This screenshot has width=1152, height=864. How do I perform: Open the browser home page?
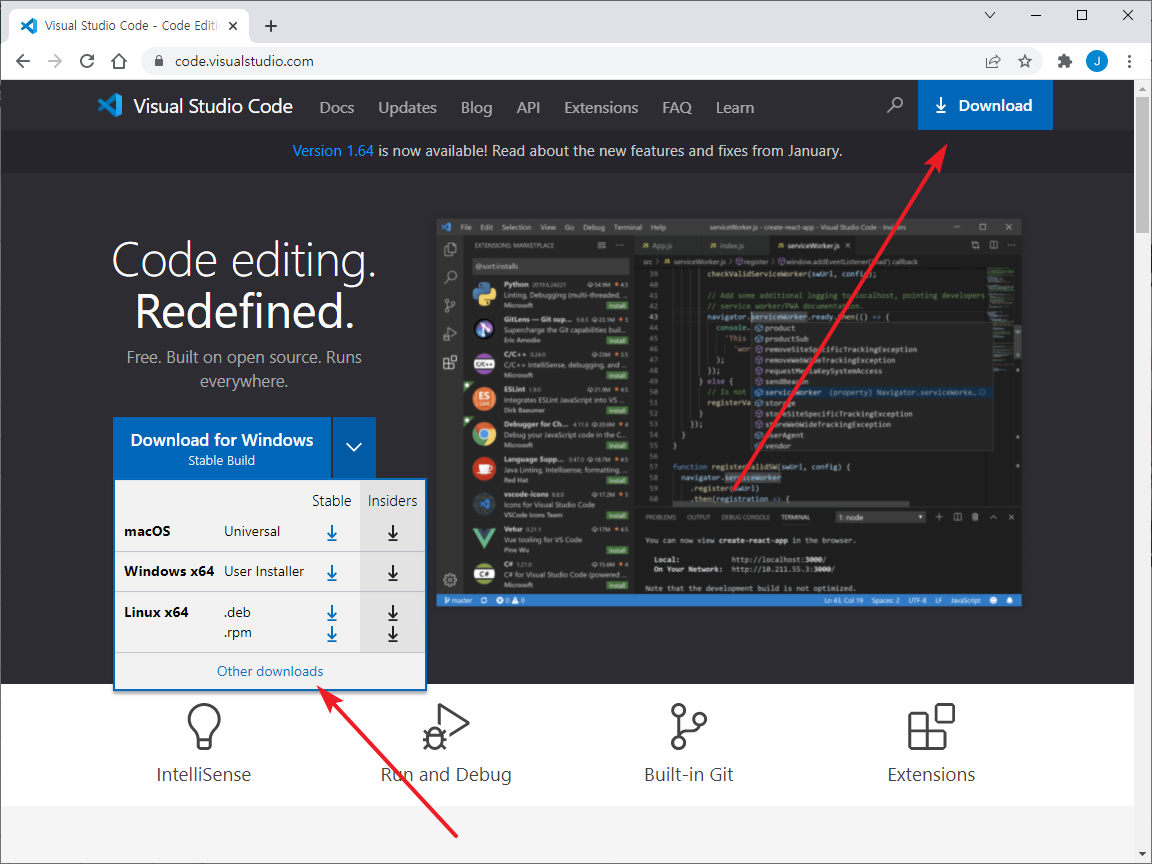click(x=119, y=61)
